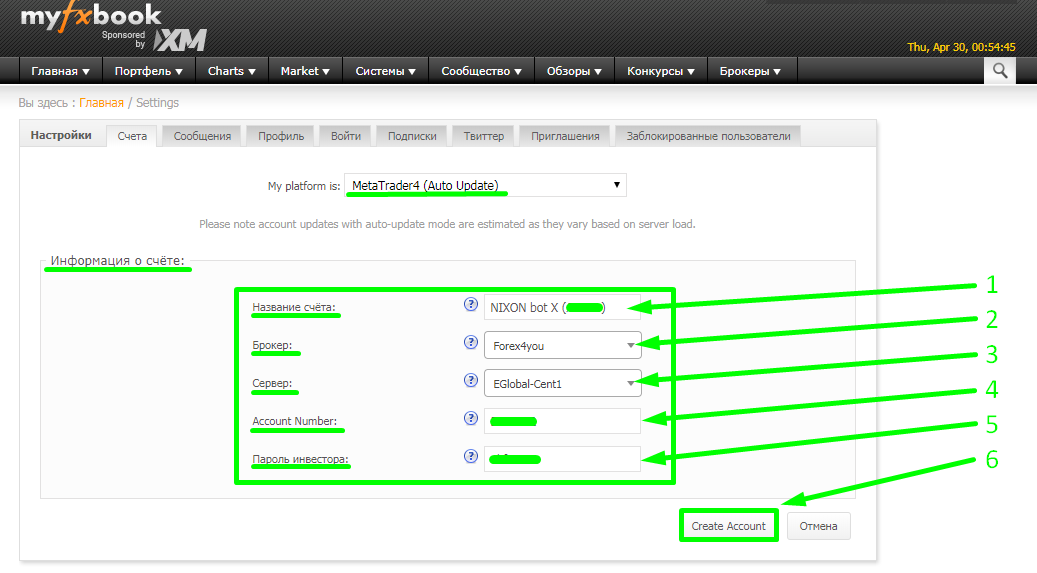
Task: Switch to the Твиттер tab
Action: tap(483, 136)
